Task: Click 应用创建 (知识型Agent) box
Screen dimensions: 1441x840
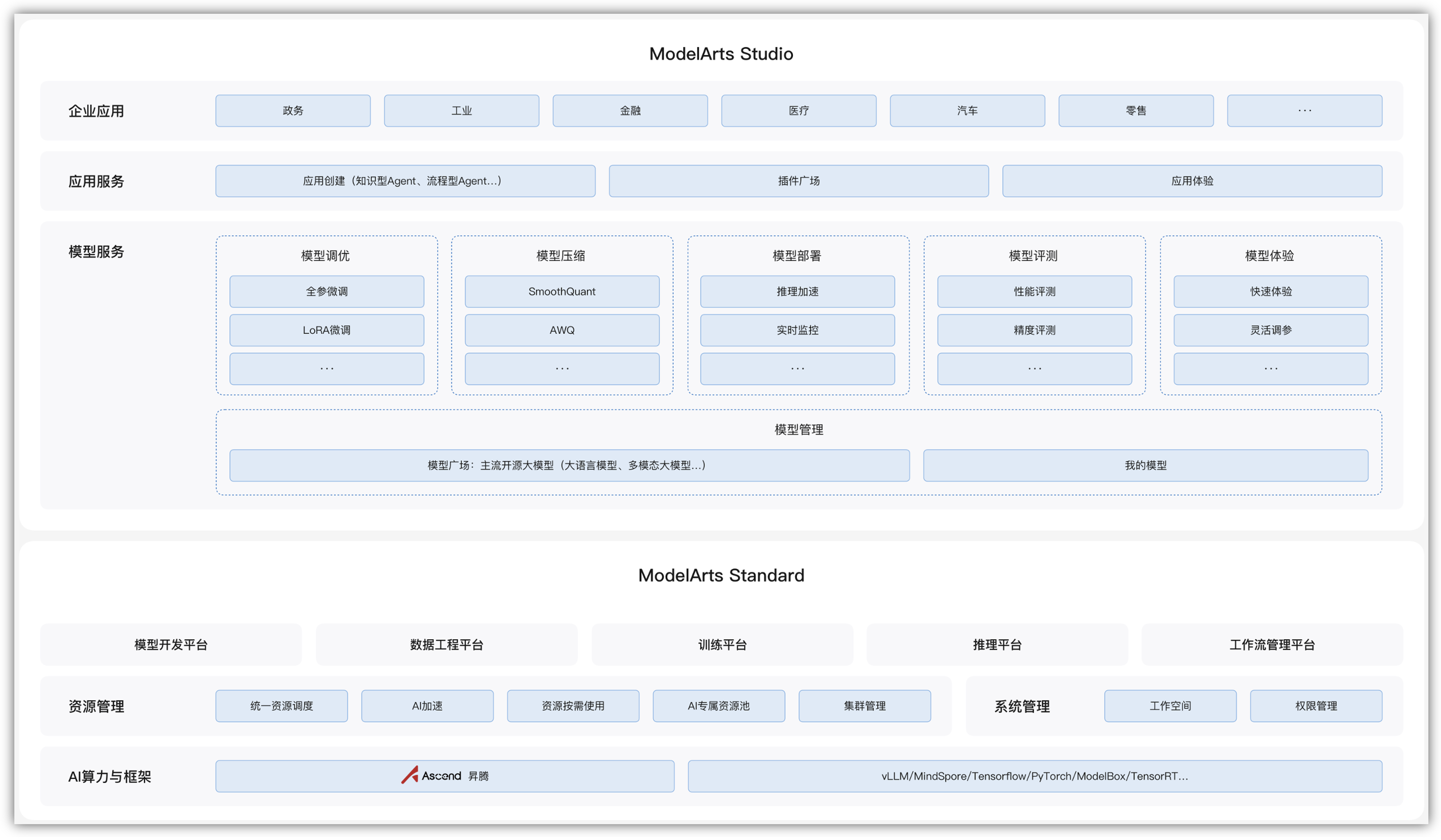Action: pyautogui.click(x=405, y=181)
